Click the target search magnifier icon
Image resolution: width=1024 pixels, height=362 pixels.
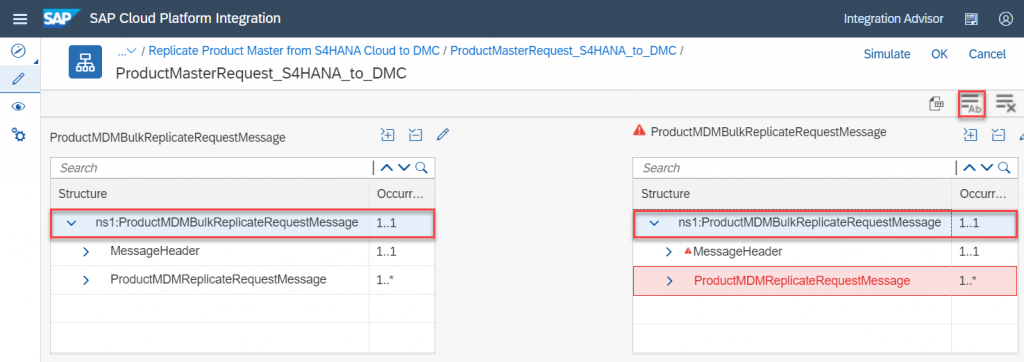(1004, 168)
